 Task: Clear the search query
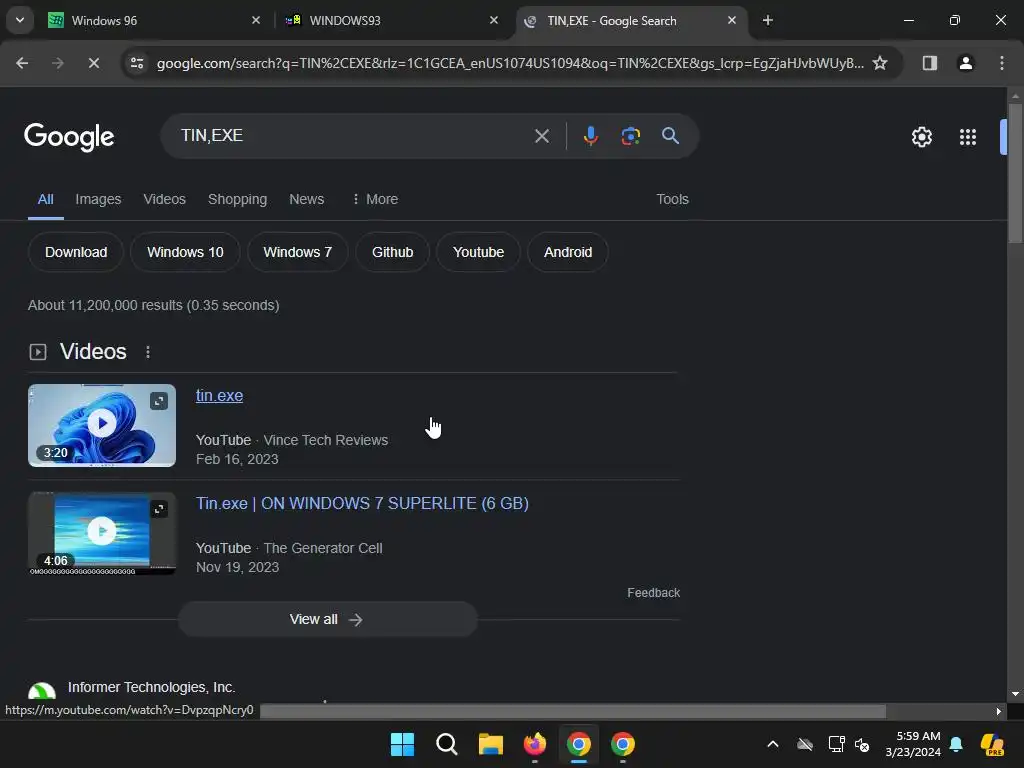coord(542,136)
